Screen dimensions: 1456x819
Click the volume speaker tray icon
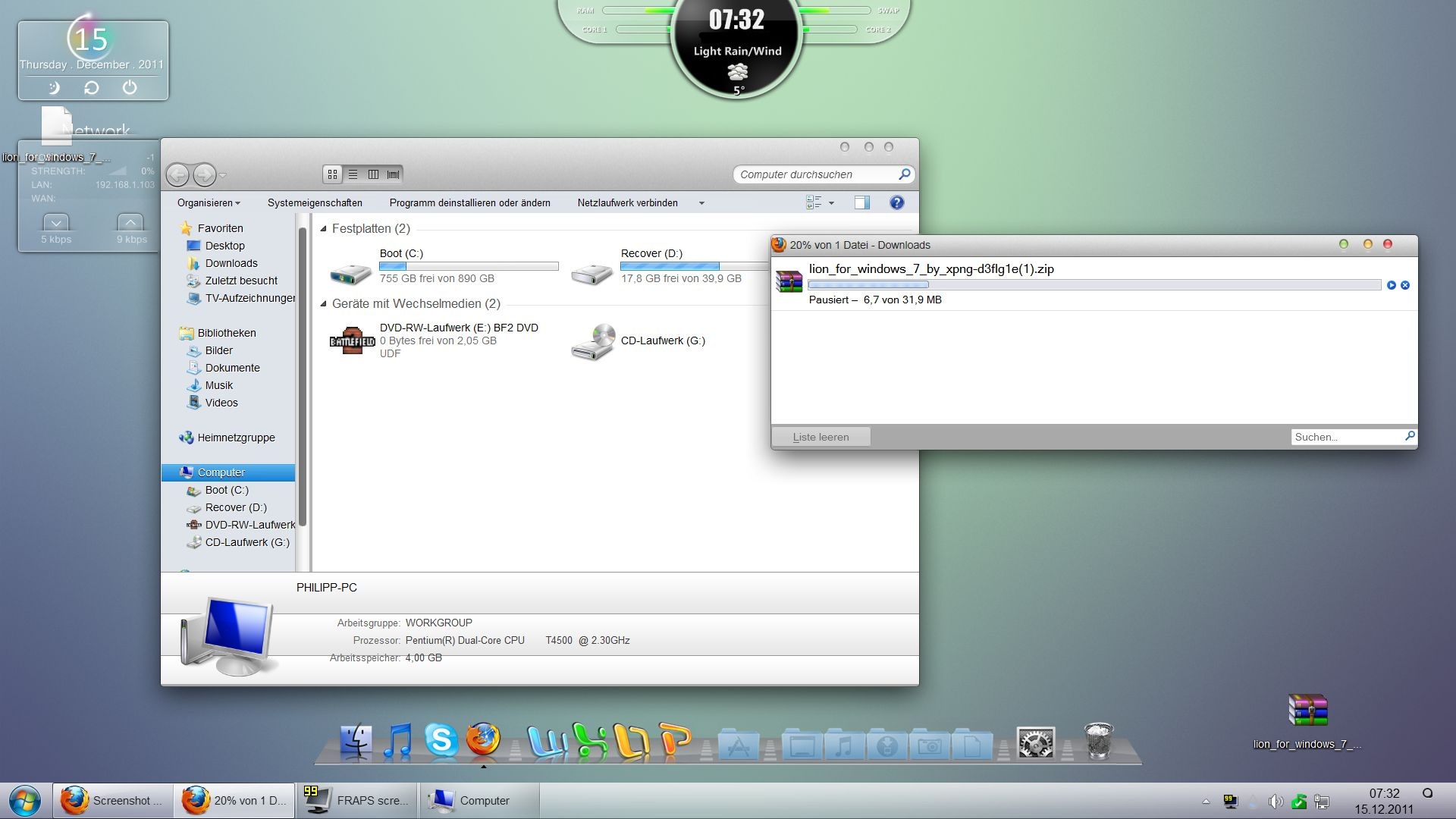tap(1276, 801)
